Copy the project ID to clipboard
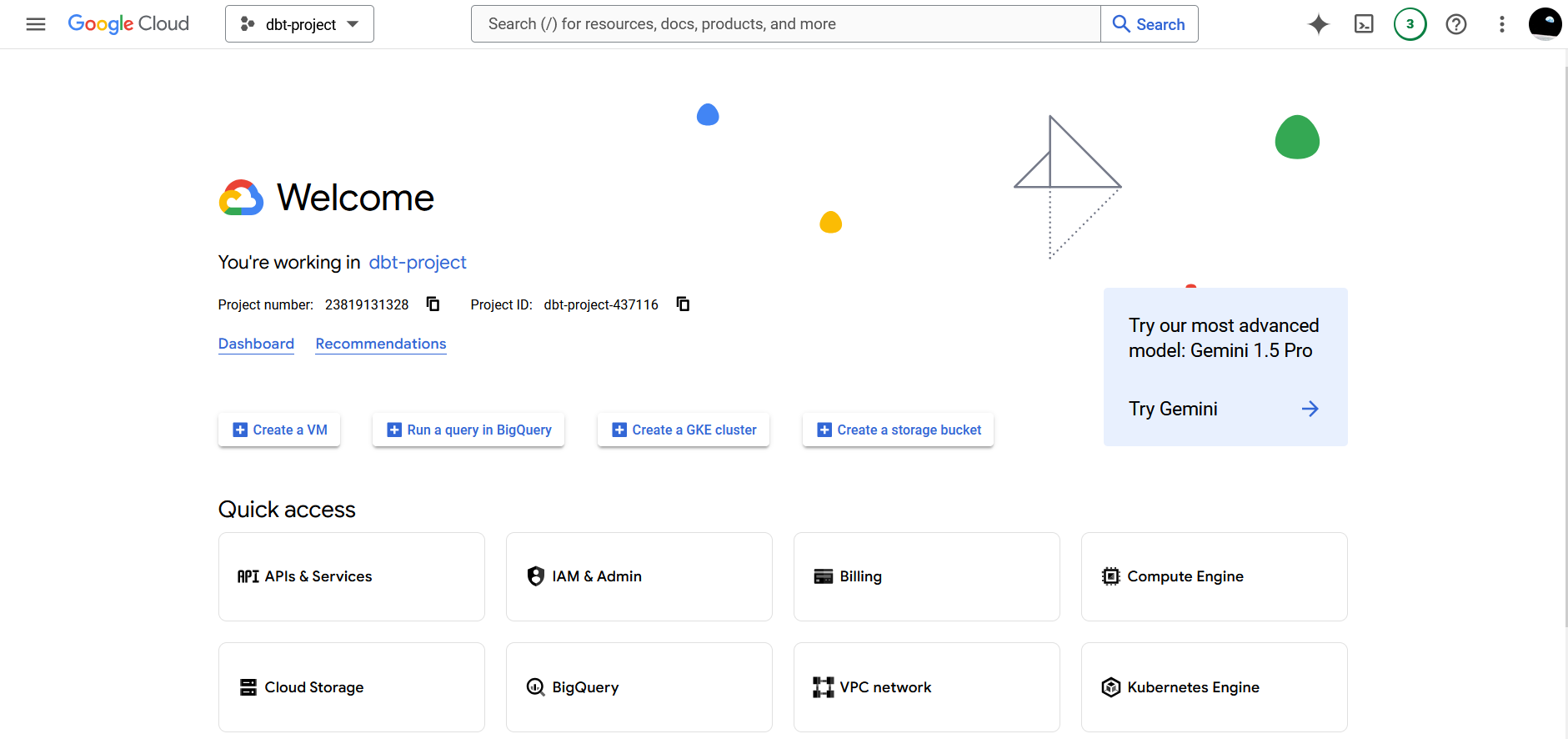1568x739 pixels. (x=684, y=304)
